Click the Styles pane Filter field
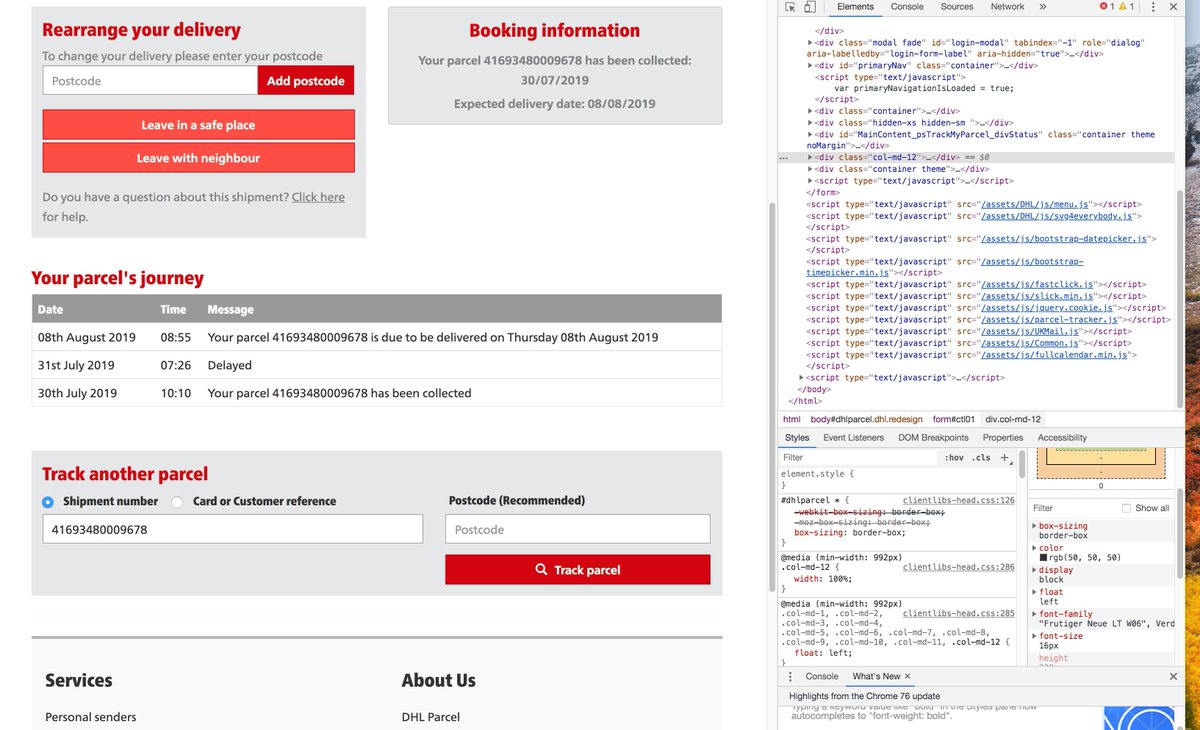Screen dimensions: 1200x730 (x=860, y=458)
